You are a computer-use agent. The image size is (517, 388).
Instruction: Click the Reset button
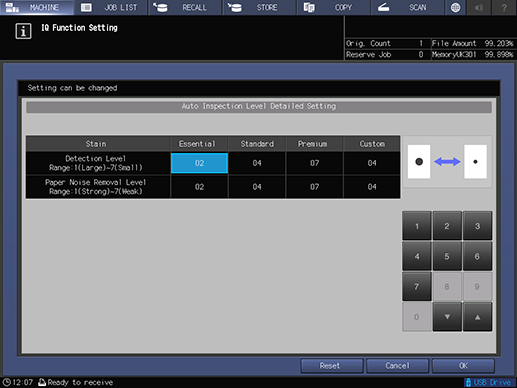point(332,366)
